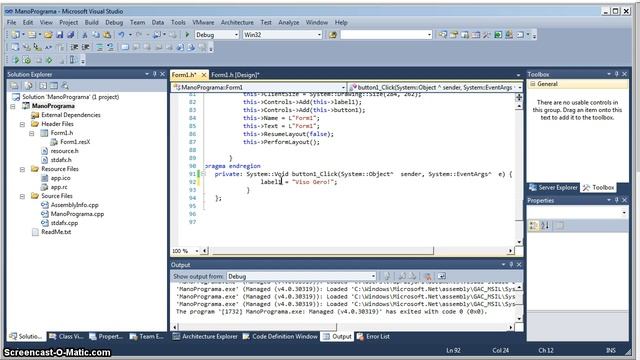
Task: Switch to the Architecture Explorer tab
Action: pos(205,336)
